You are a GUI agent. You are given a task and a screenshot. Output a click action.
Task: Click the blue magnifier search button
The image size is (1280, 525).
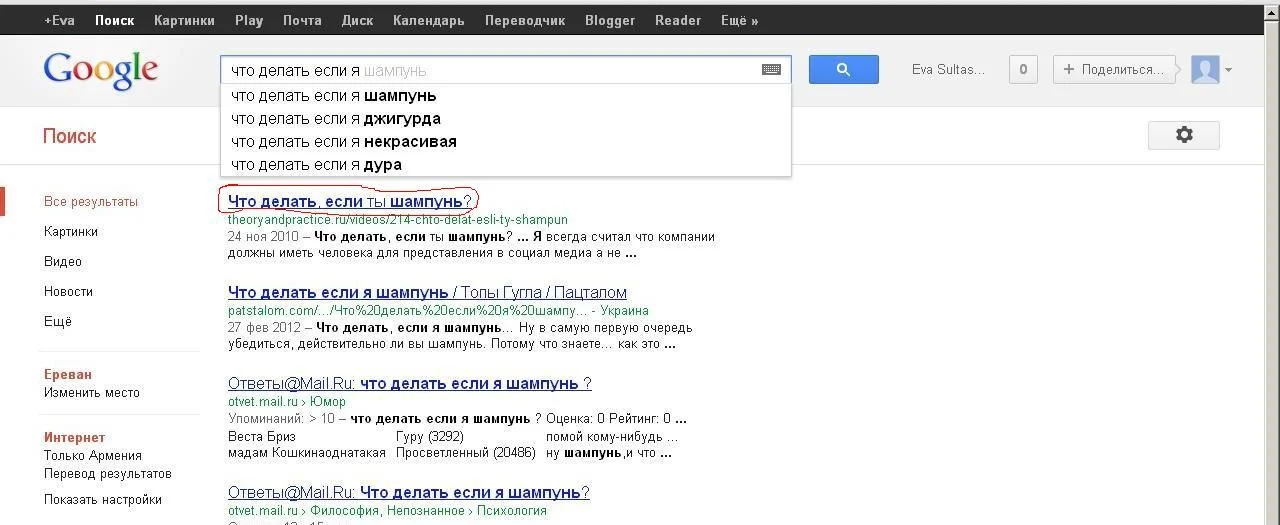(843, 69)
